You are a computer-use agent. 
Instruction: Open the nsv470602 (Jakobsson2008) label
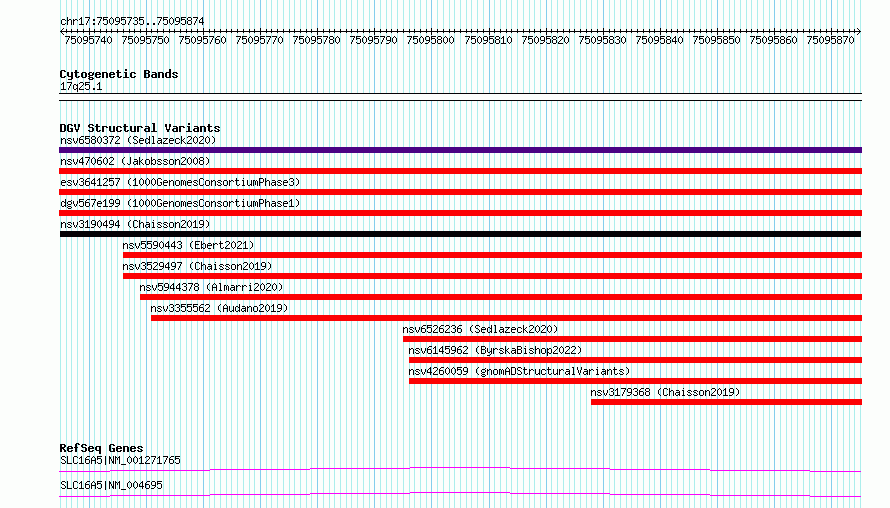point(135,161)
